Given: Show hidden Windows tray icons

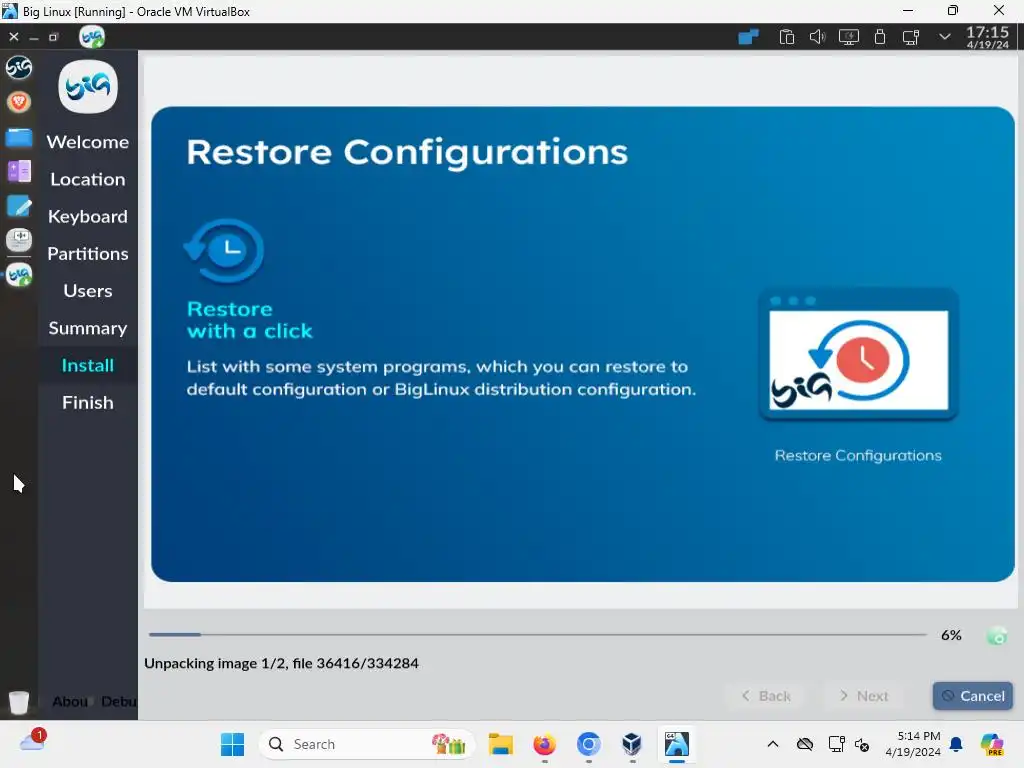Looking at the screenshot, I should [773, 744].
